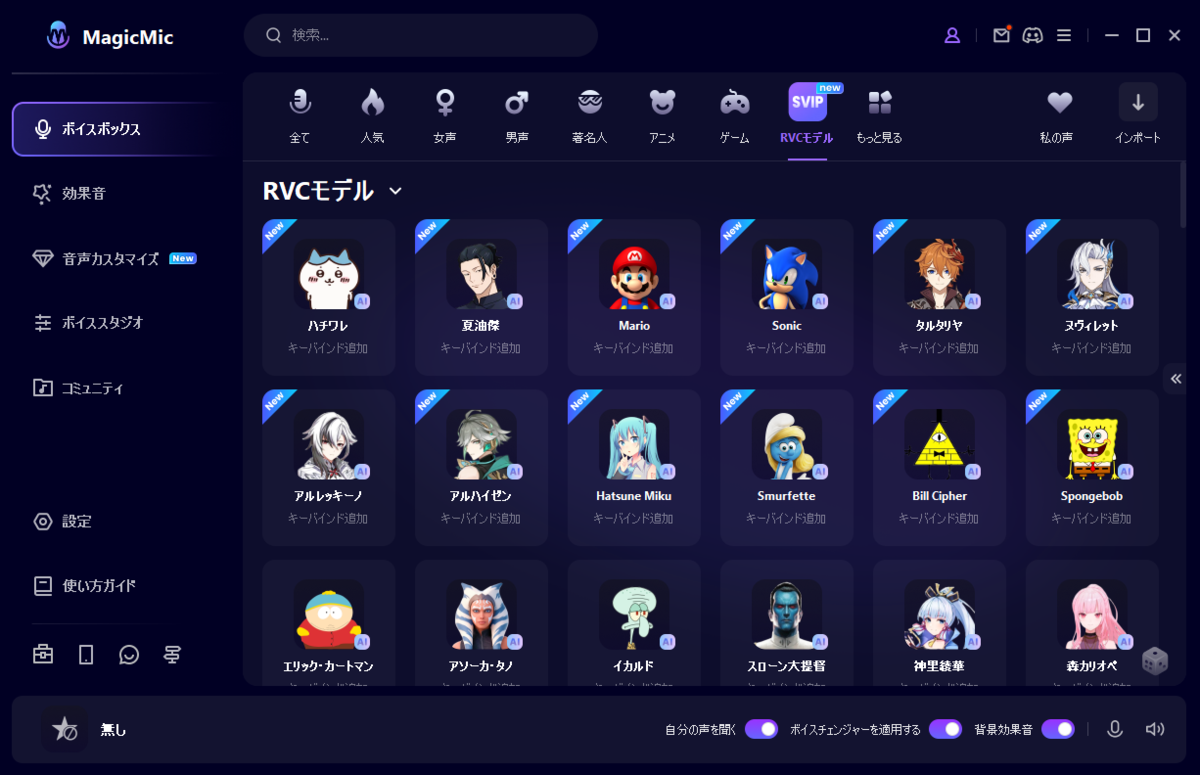Open the mail notifications icon
Screen dimensions: 1200x775
point(1001,35)
